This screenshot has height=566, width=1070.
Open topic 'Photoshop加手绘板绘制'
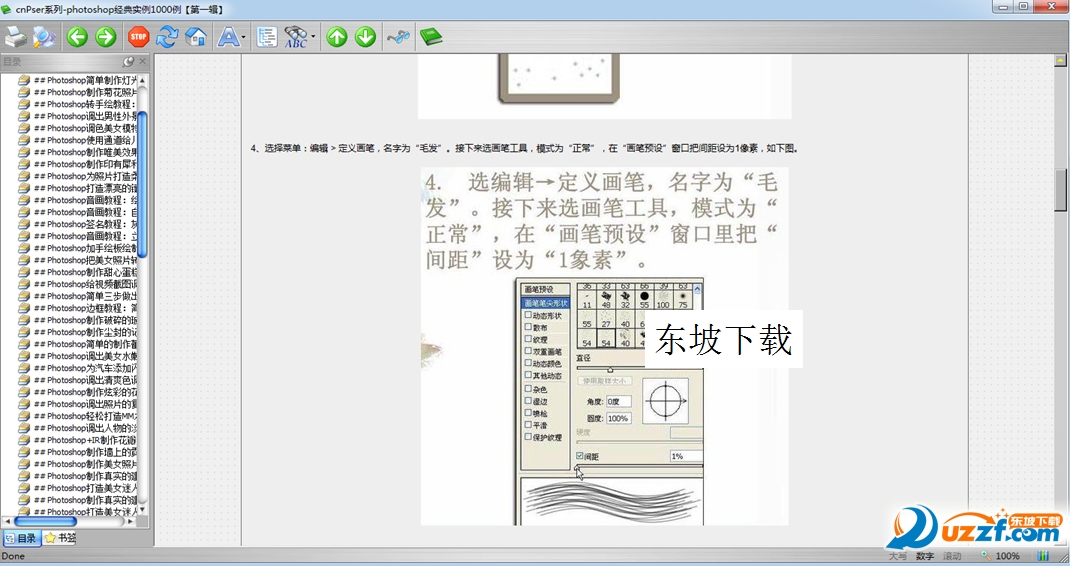(x=85, y=248)
